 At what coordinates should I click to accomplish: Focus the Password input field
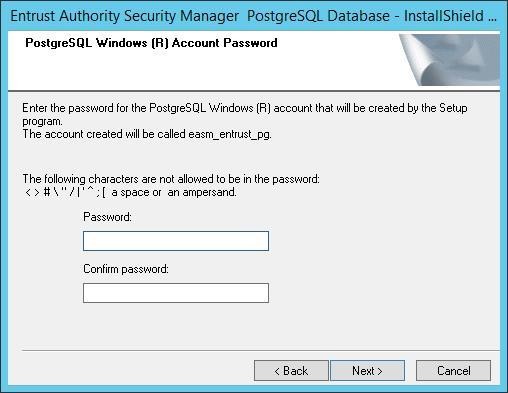176,241
